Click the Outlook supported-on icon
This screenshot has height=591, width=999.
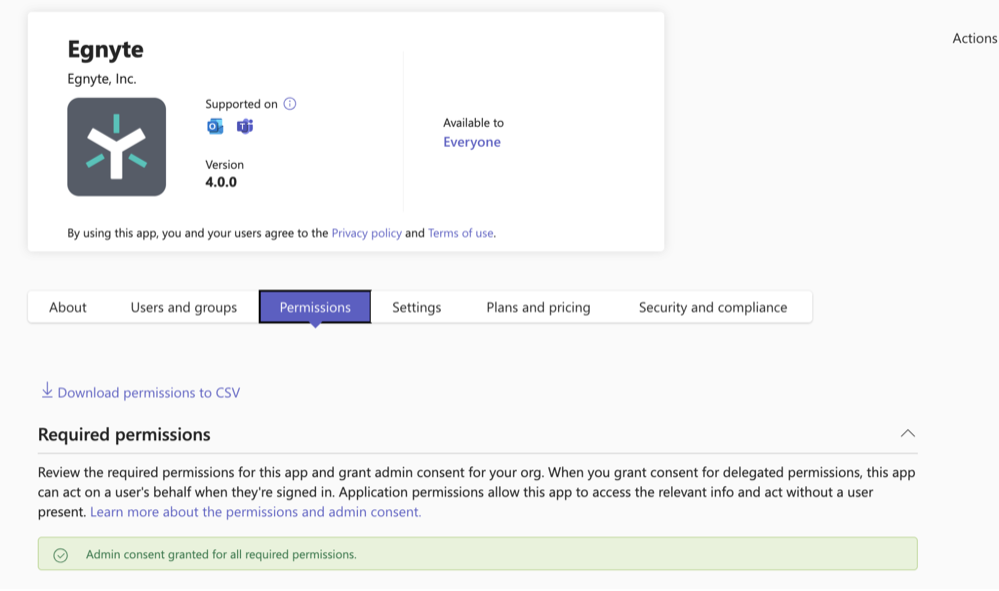coord(214,126)
